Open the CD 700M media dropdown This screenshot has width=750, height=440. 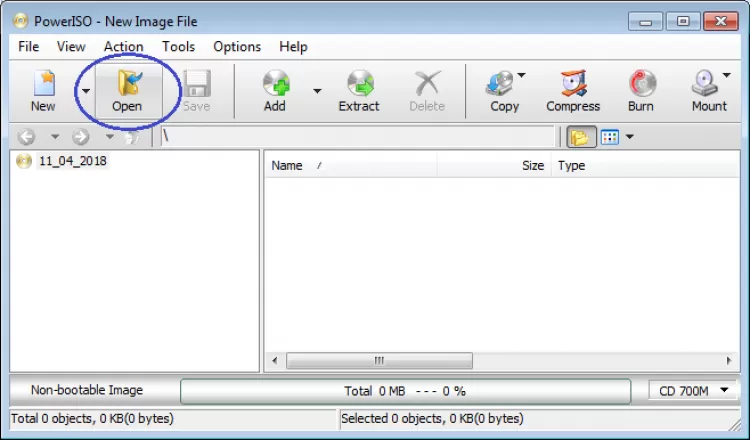(x=694, y=391)
